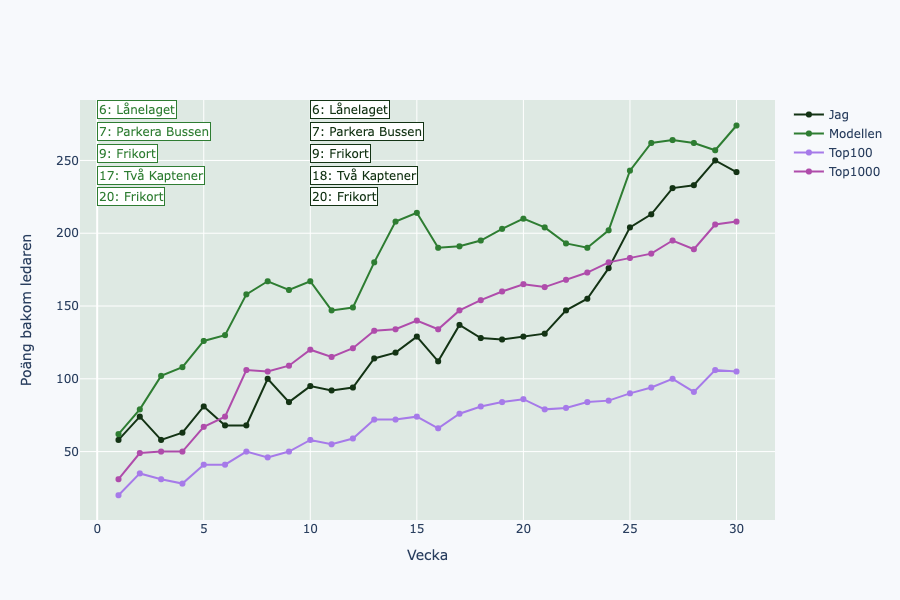Click the black '7: Parkera Bussen' box

367,132
